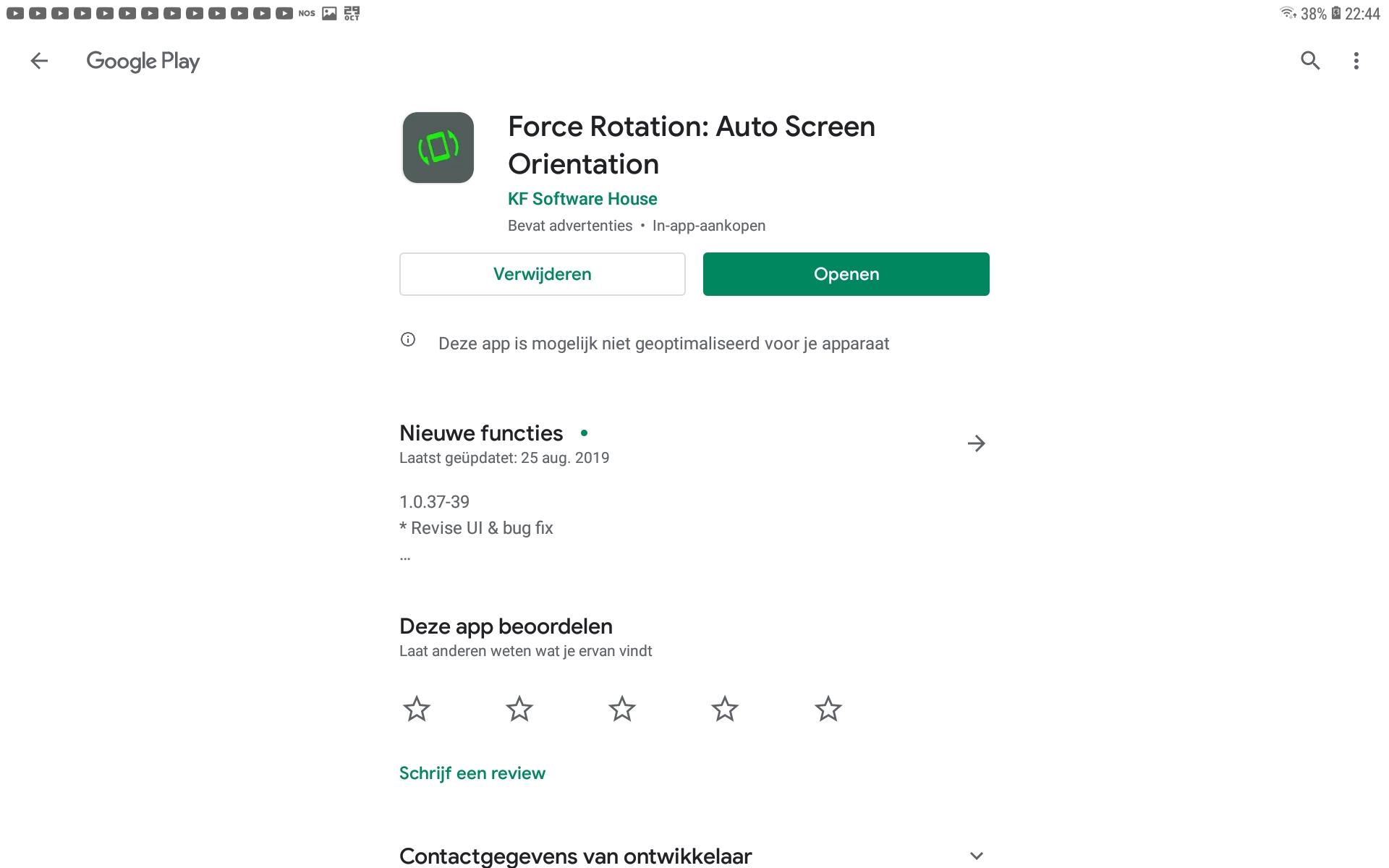Tap the Force Rotation app icon

(438, 148)
